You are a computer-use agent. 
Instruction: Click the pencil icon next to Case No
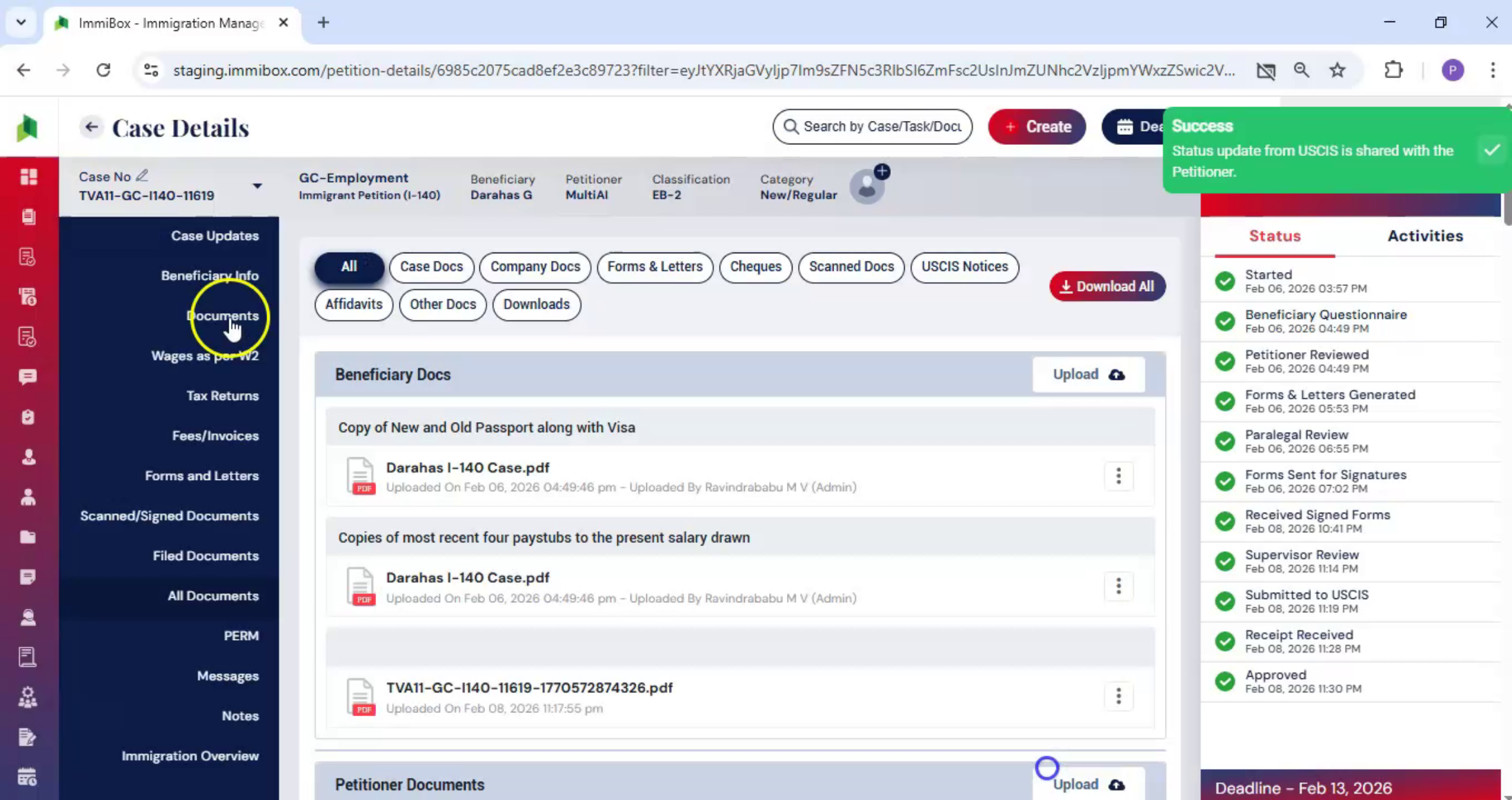142,175
